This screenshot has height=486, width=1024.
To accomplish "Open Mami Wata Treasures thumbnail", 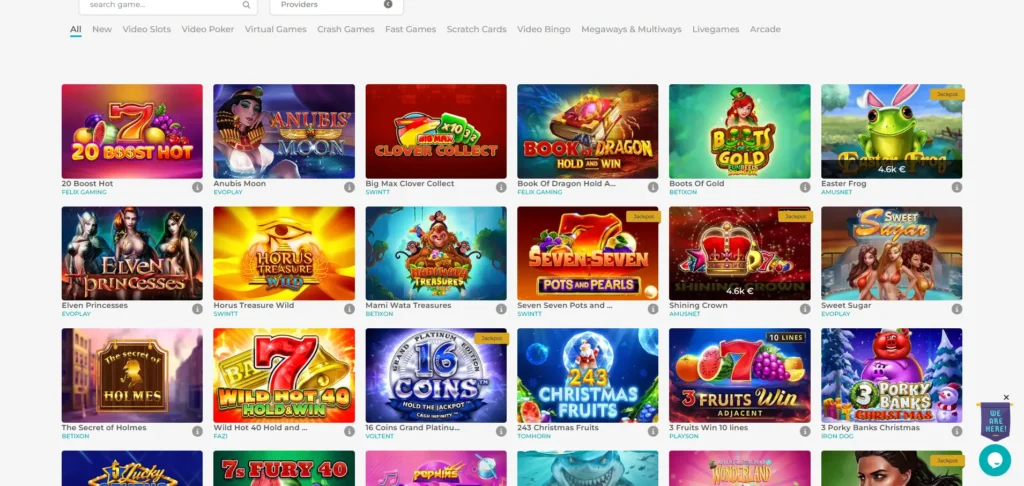I will pos(436,253).
